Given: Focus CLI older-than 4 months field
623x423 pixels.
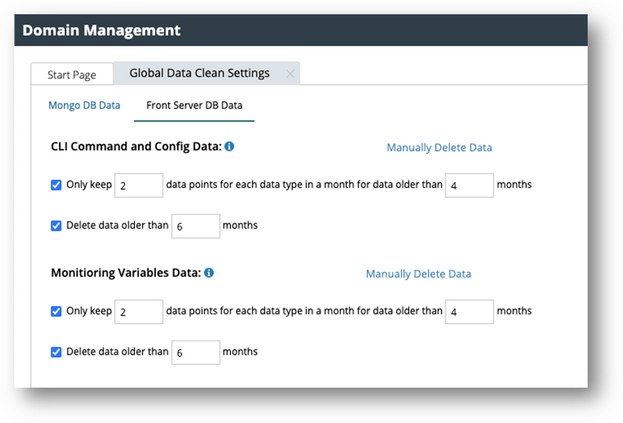Looking at the screenshot, I should coord(469,185).
